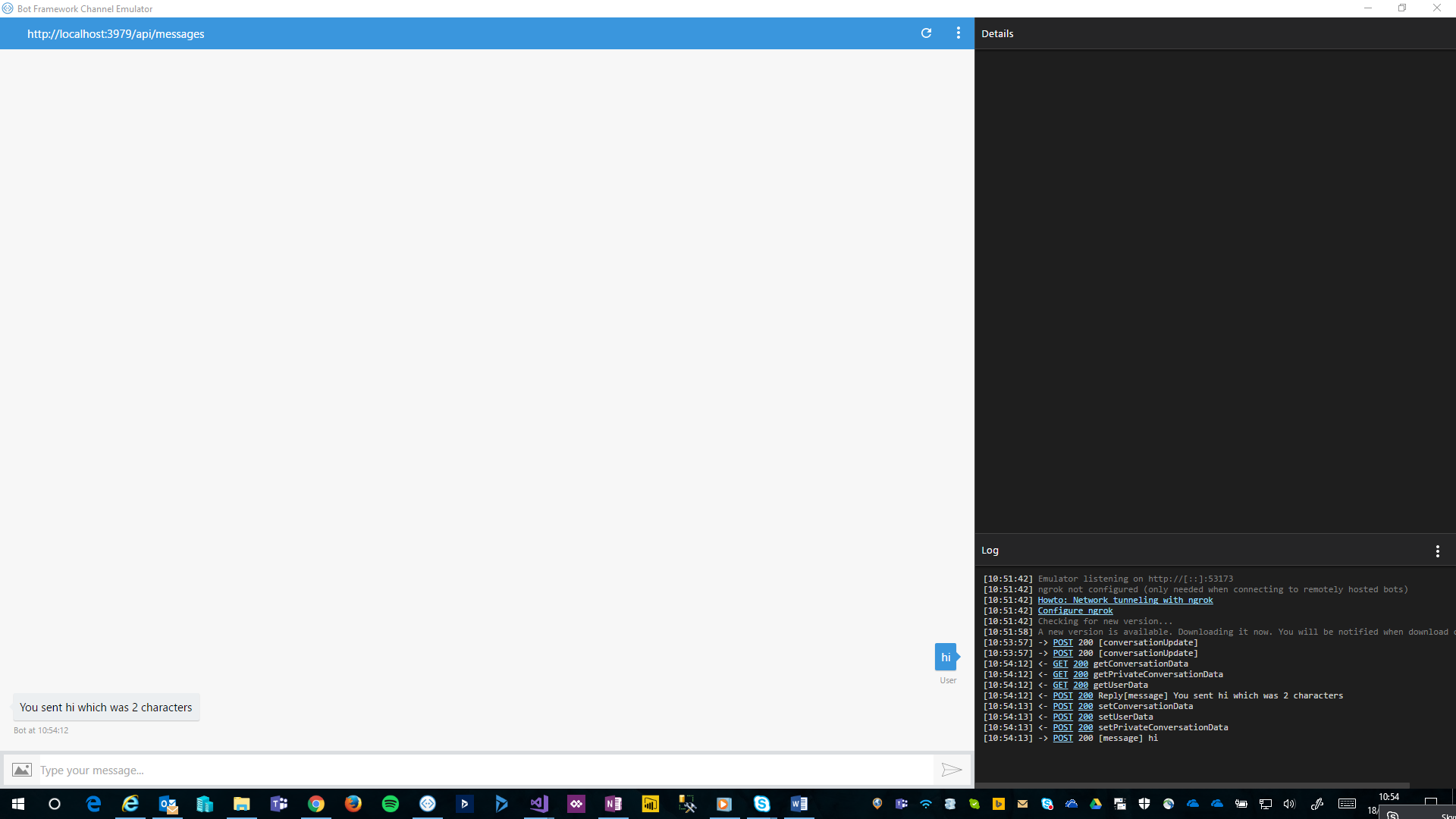The image size is (1456, 819).
Task: Open Visual Studio from the taskbar
Action: (539, 804)
